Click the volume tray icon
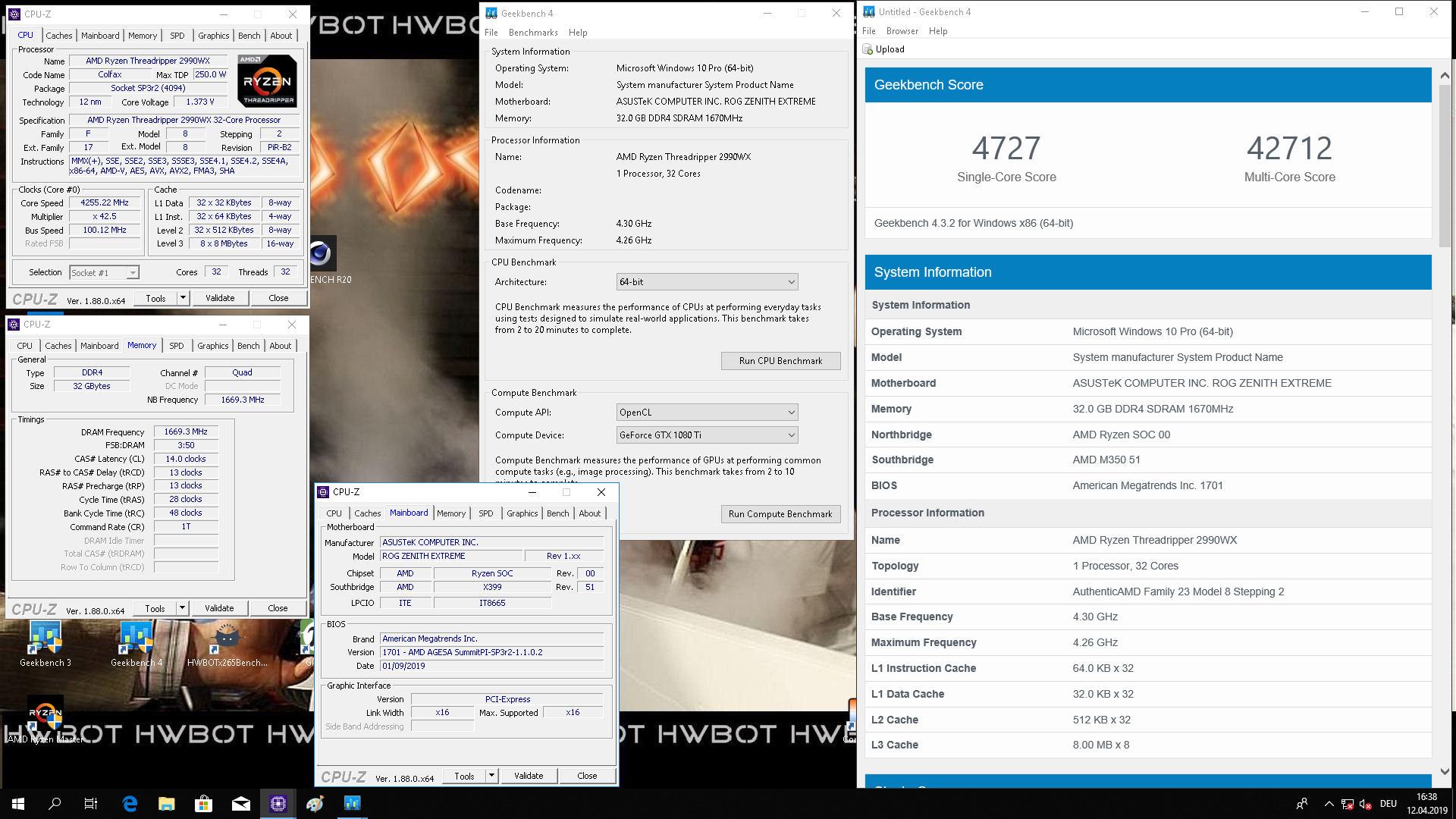This screenshot has height=819, width=1456. pyautogui.click(x=1365, y=804)
